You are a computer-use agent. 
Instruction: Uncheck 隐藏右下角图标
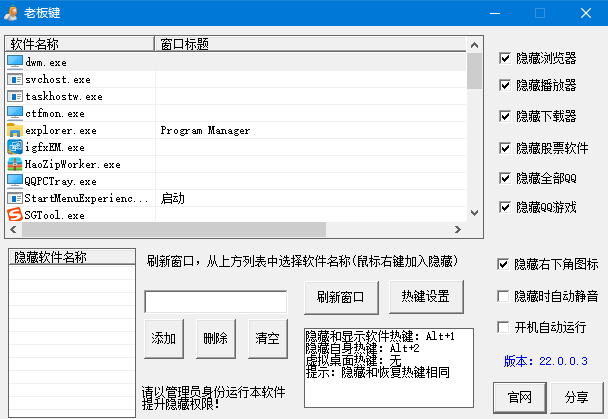pos(503,264)
